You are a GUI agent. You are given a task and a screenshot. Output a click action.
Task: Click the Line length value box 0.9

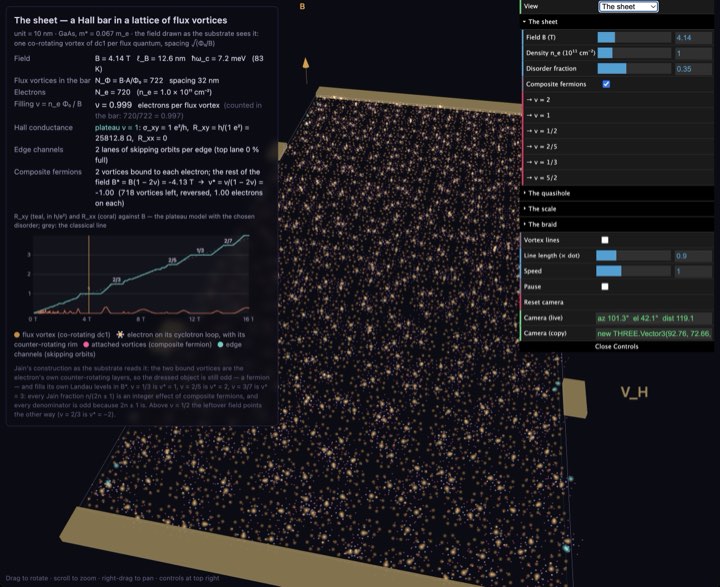693,256
